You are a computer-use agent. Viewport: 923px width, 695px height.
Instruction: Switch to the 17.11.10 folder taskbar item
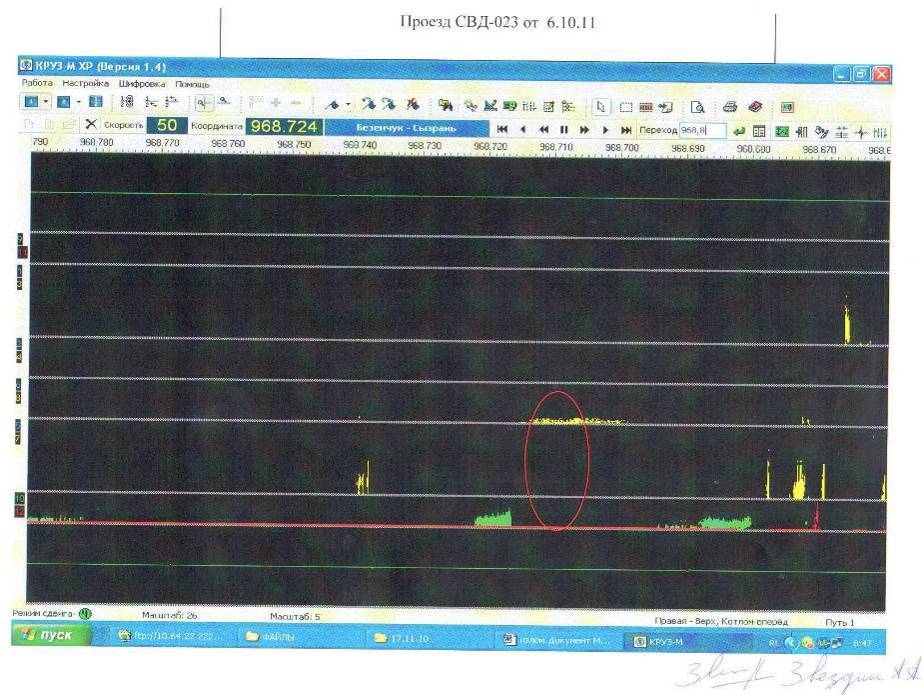(430, 638)
